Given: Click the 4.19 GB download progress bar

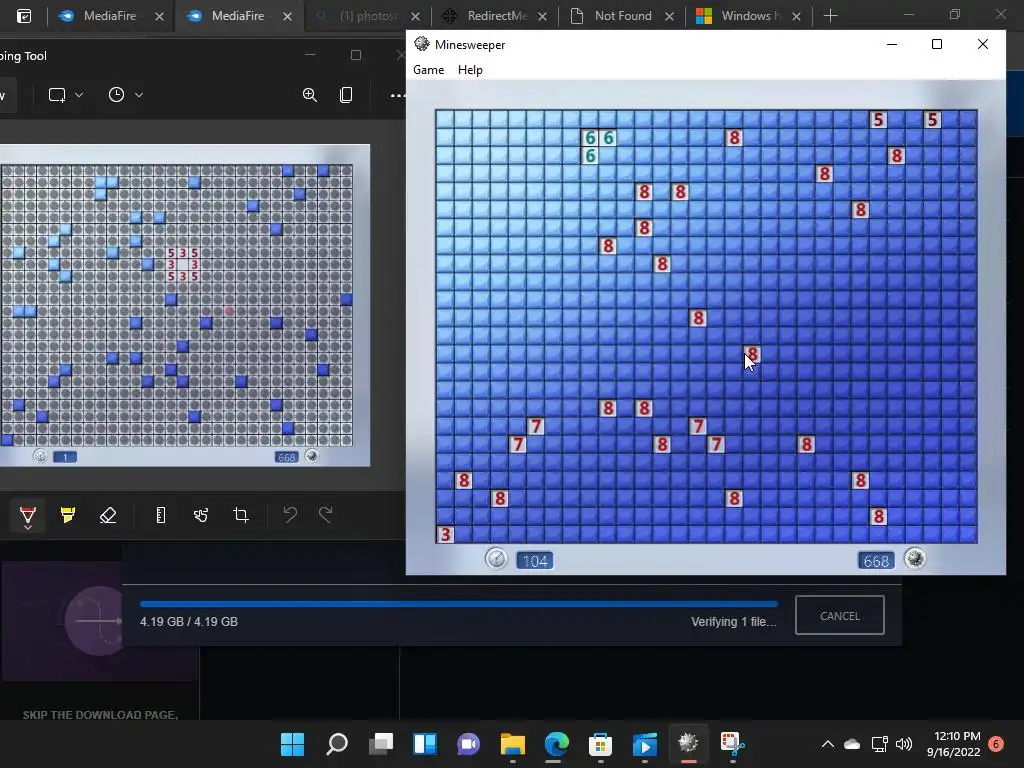Looking at the screenshot, I should point(458,604).
